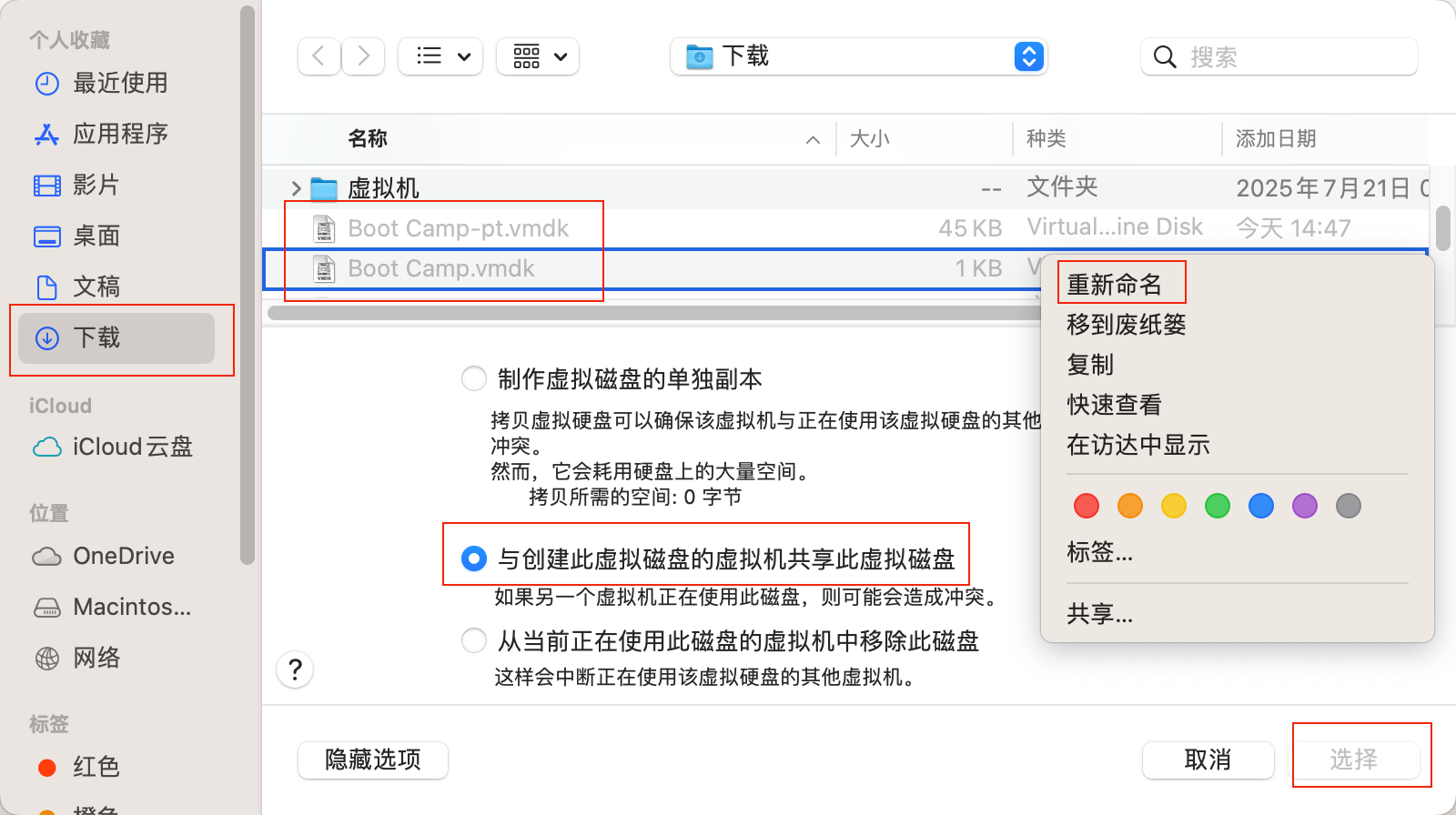1456x815 pixels.
Task: Select 制作虚拟磁盘的单独副本 radio option
Action: click(474, 378)
